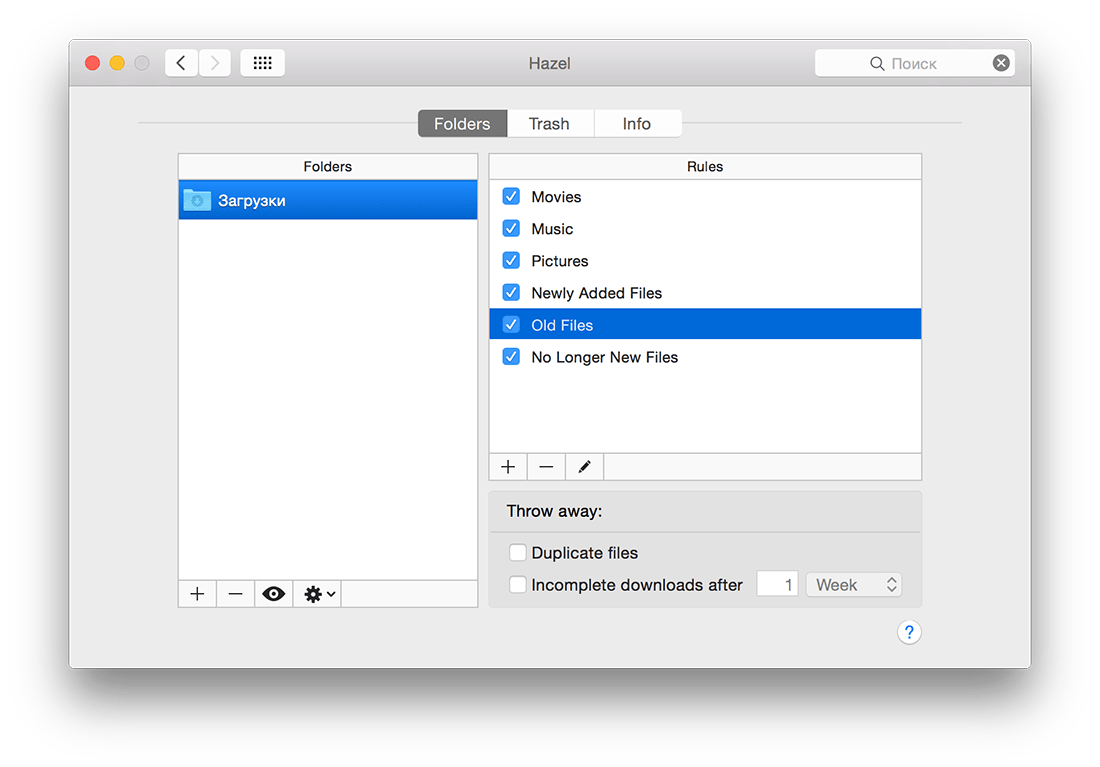1100x767 pixels.
Task: Switch to the Info tab
Action: click(637, 124)
